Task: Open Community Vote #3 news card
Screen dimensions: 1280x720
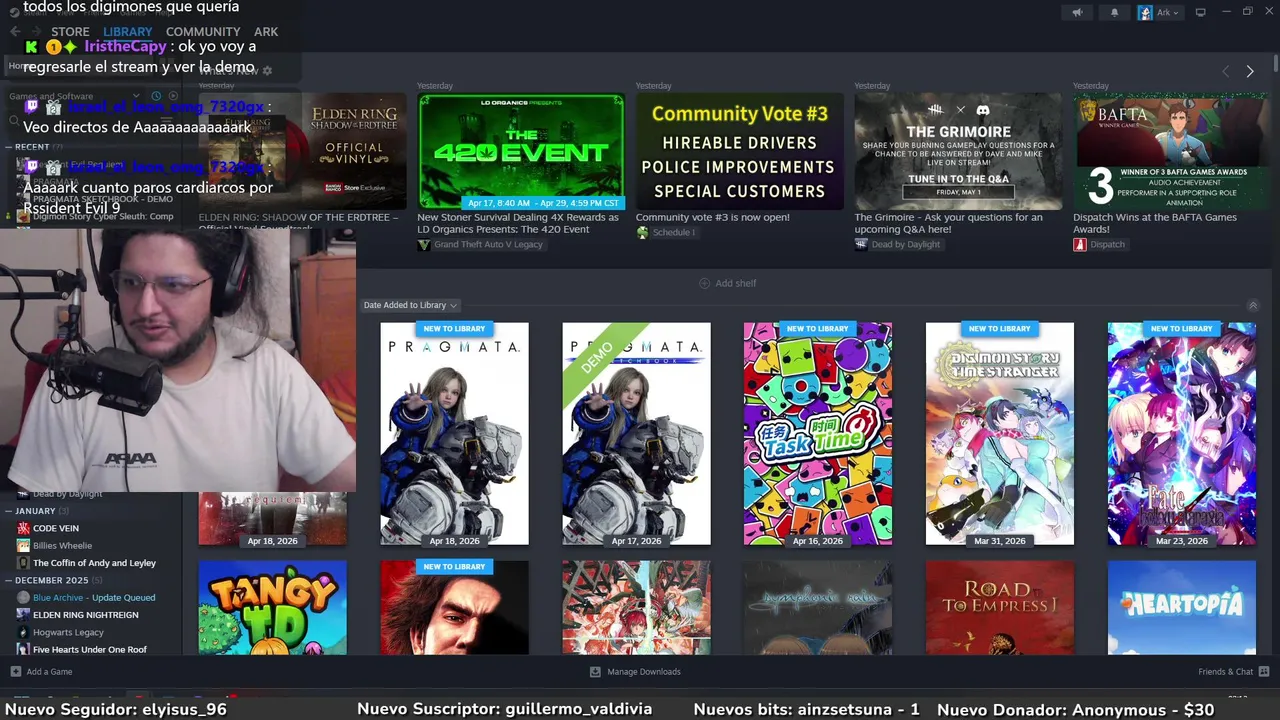Action: pos(740,151)
